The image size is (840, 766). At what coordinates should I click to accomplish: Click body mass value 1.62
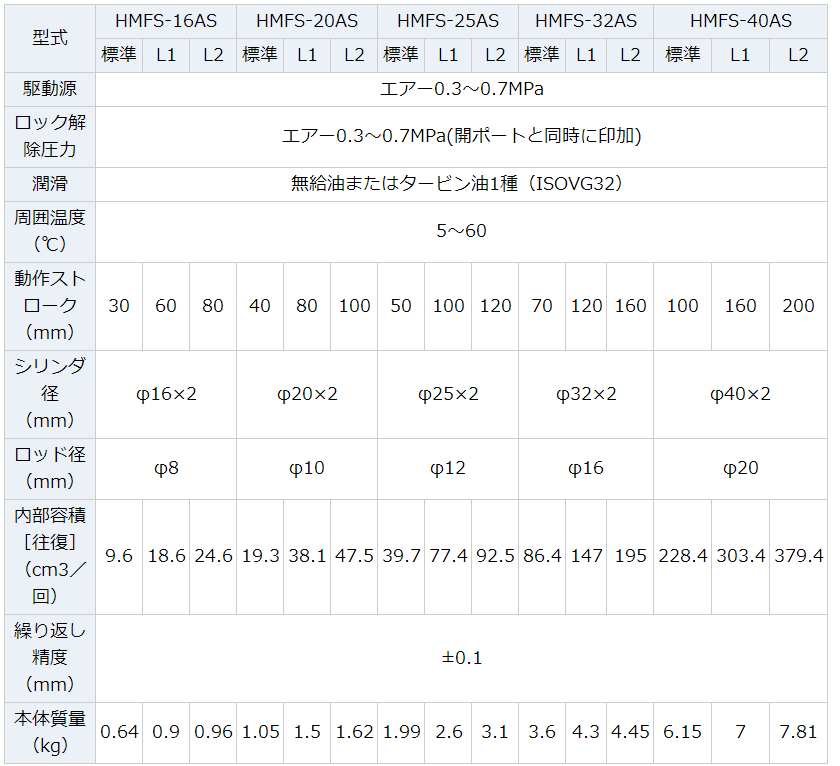354,733
